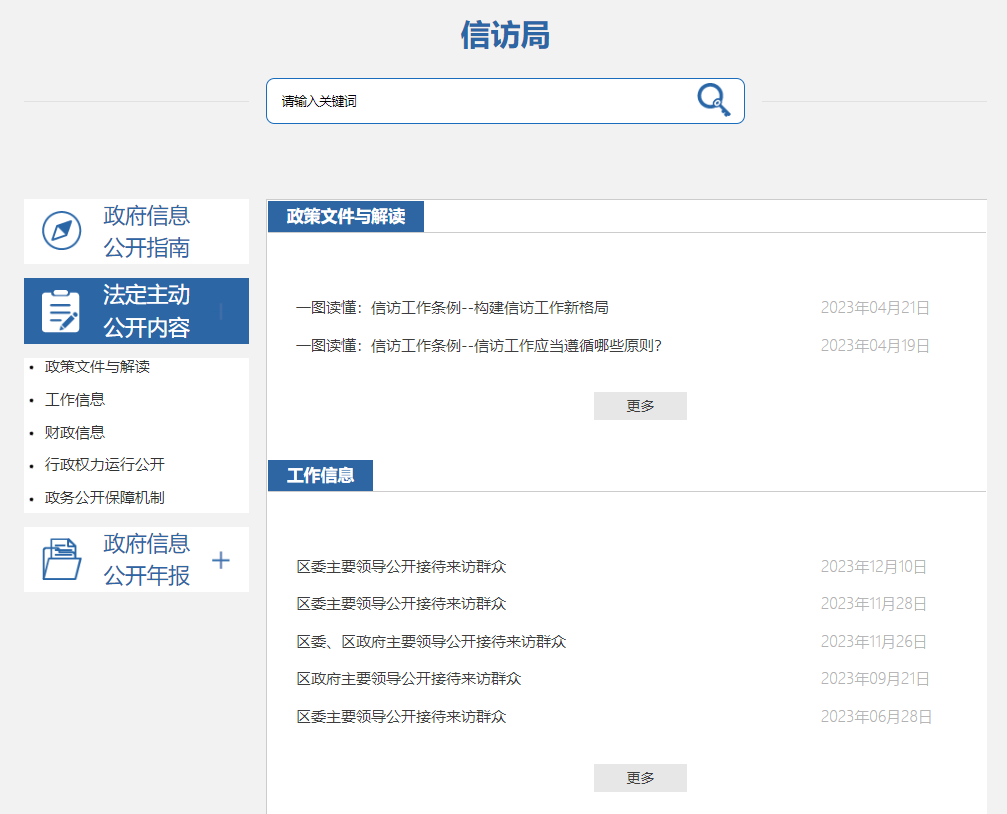Click the folder icon for 政府信息公开年报
Viewport: 1007px width, 814px height.
point(62,559)
